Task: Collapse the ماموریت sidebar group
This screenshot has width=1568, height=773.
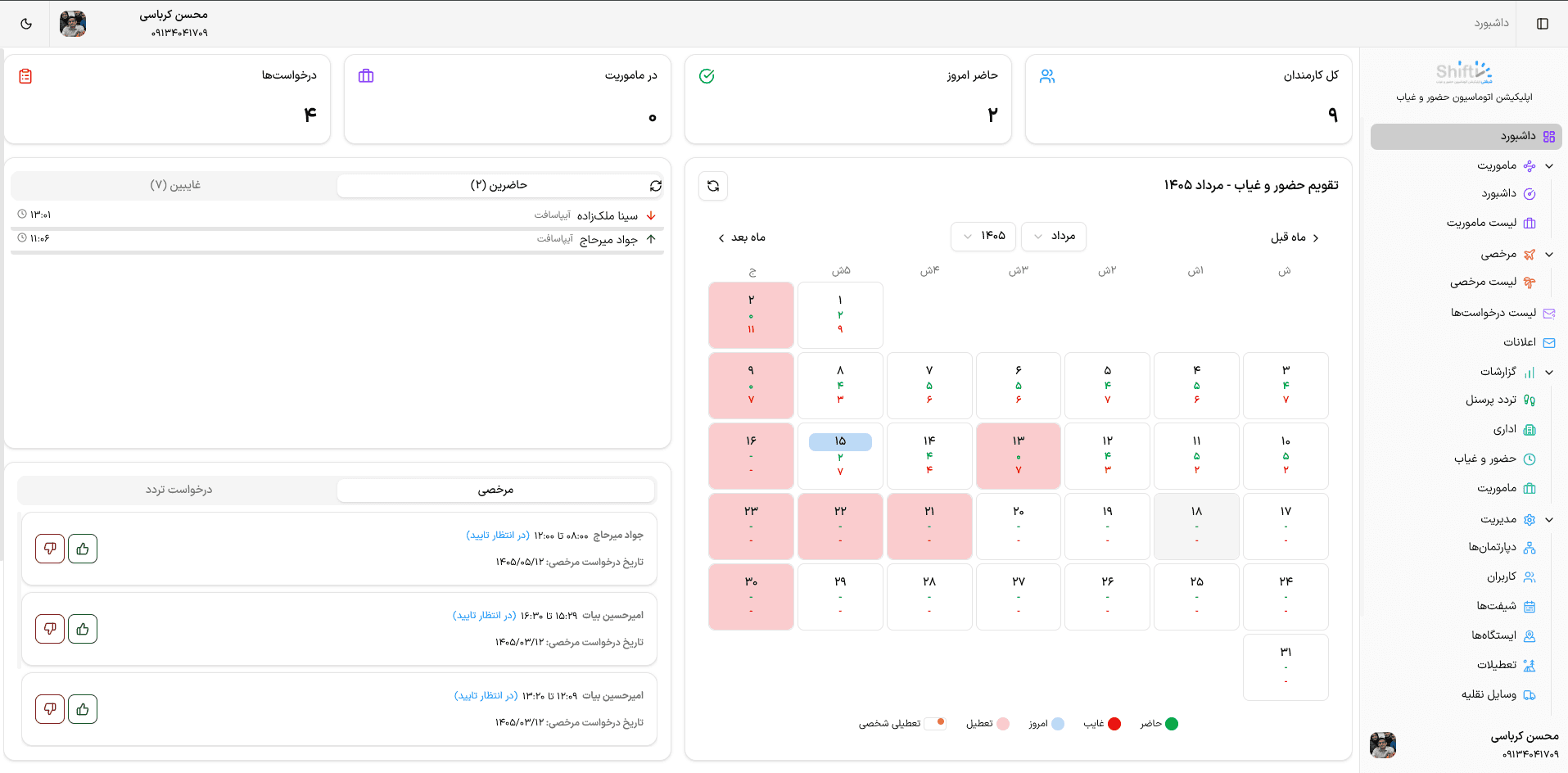Action: click(1549, 165)
